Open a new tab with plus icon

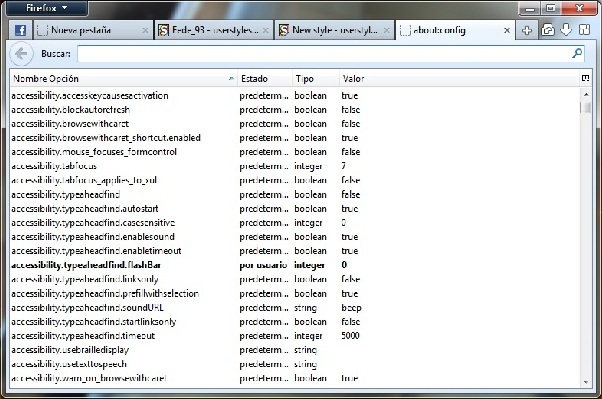pyautogui.click(x=527, y=30)
